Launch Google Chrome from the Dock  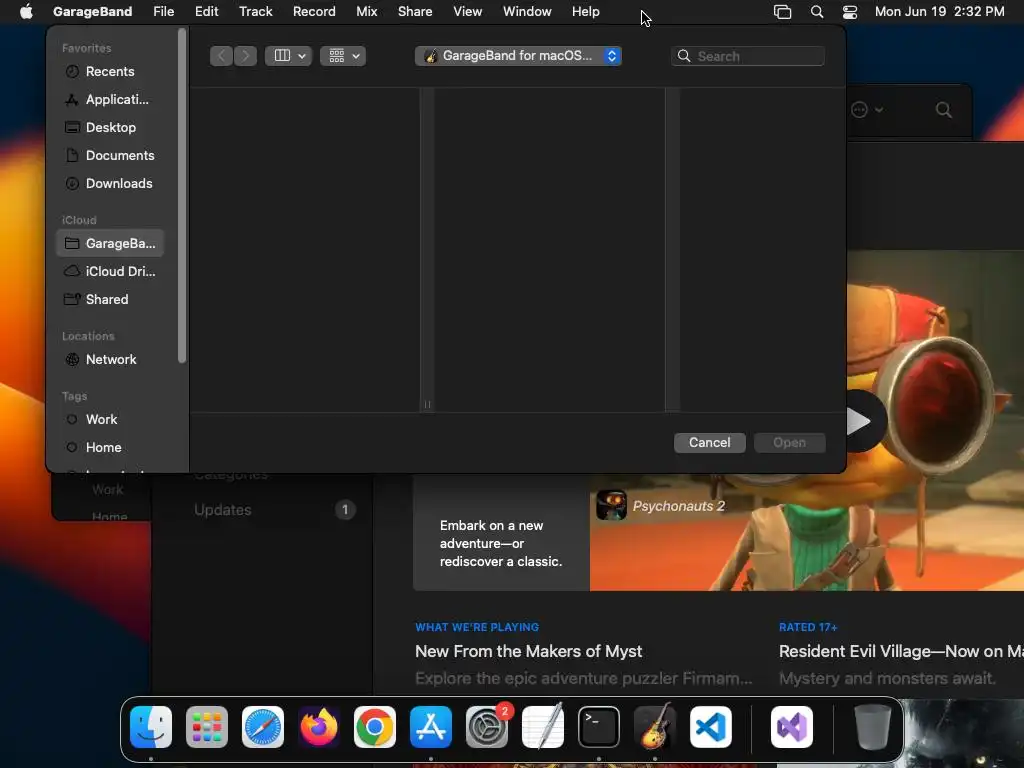[x=375, y=727]
